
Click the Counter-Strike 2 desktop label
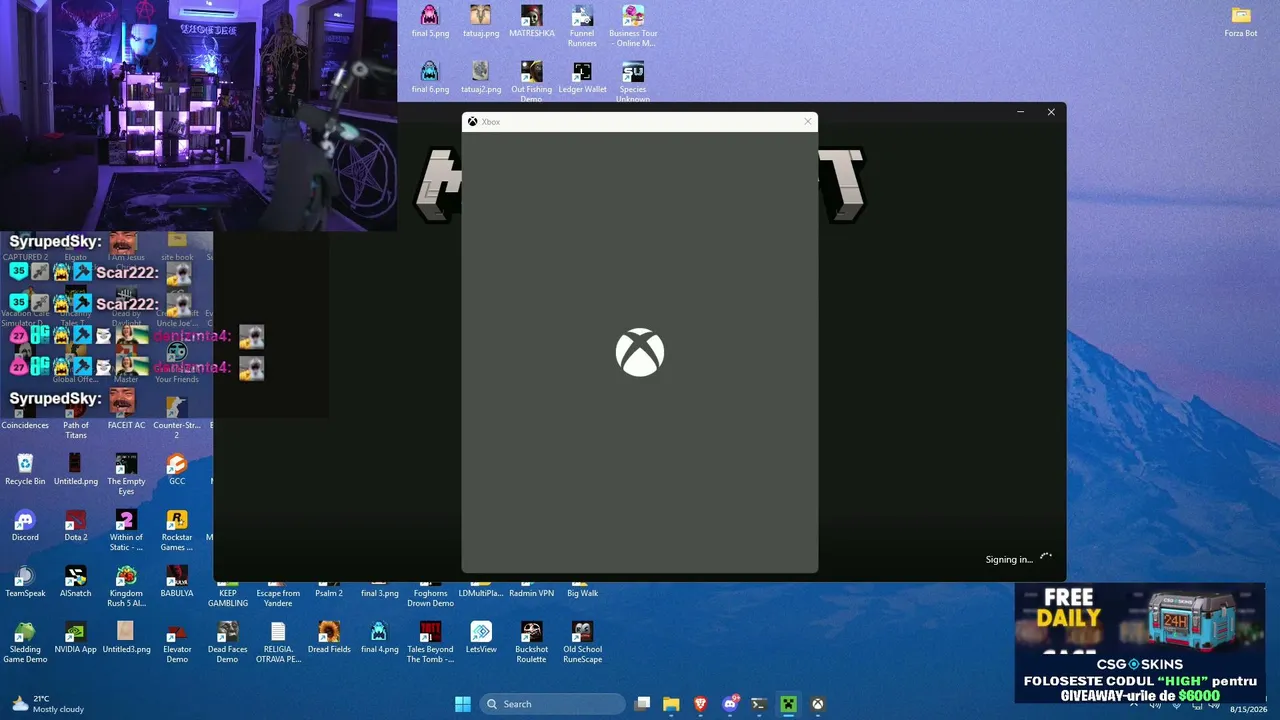(177, 430)
